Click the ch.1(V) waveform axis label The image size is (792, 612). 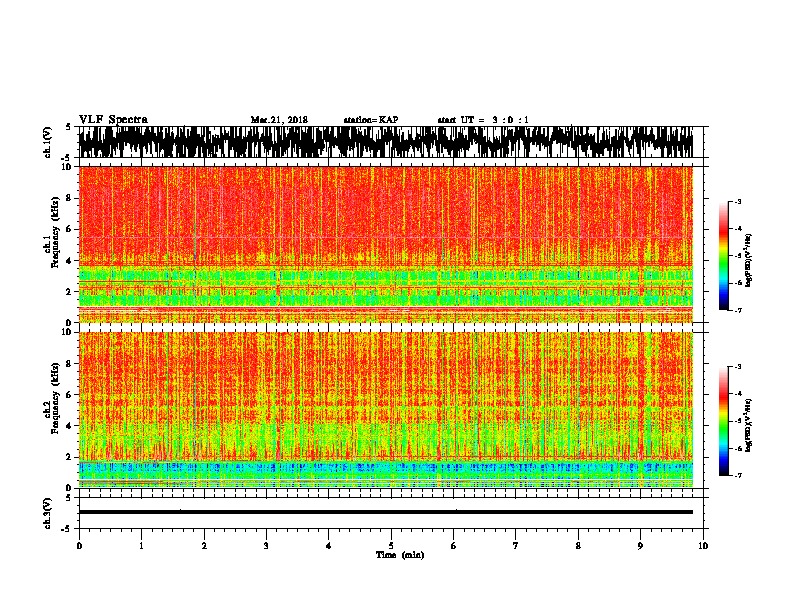click(47, 142)
